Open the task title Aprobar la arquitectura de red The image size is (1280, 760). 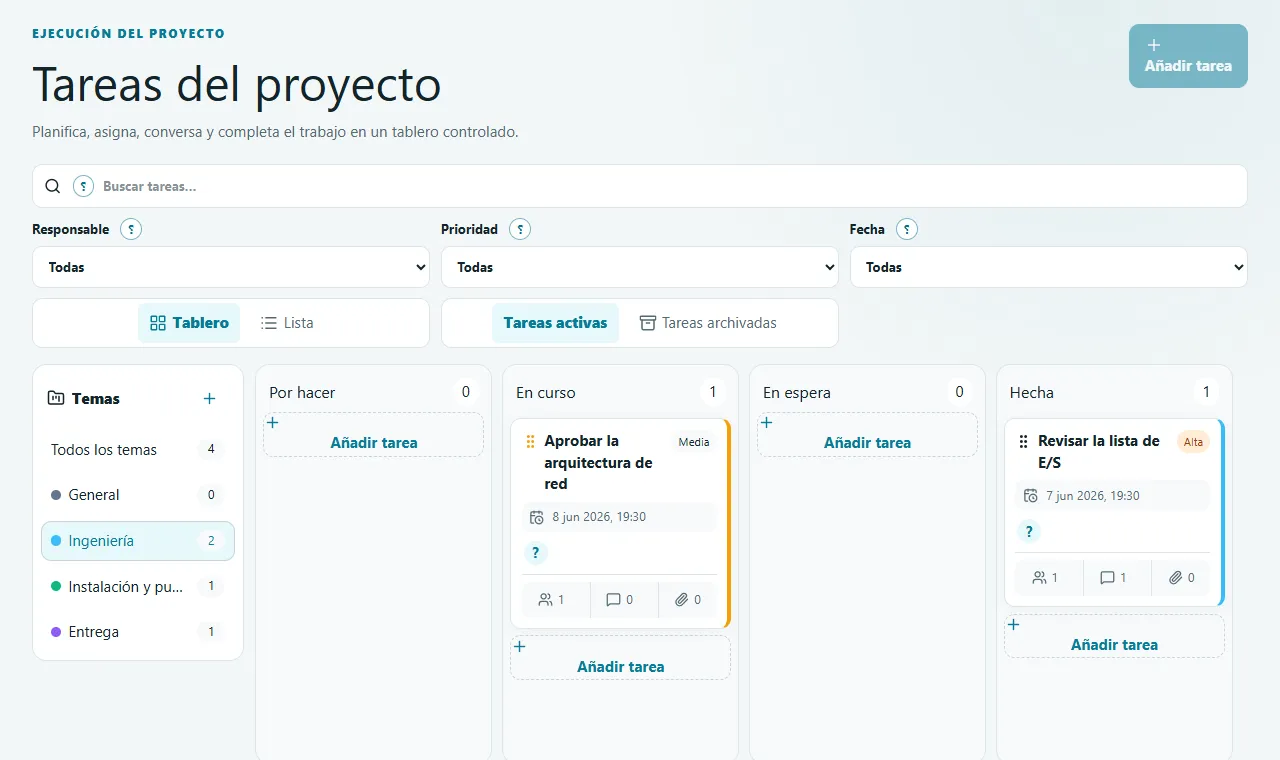coord(598,462)
